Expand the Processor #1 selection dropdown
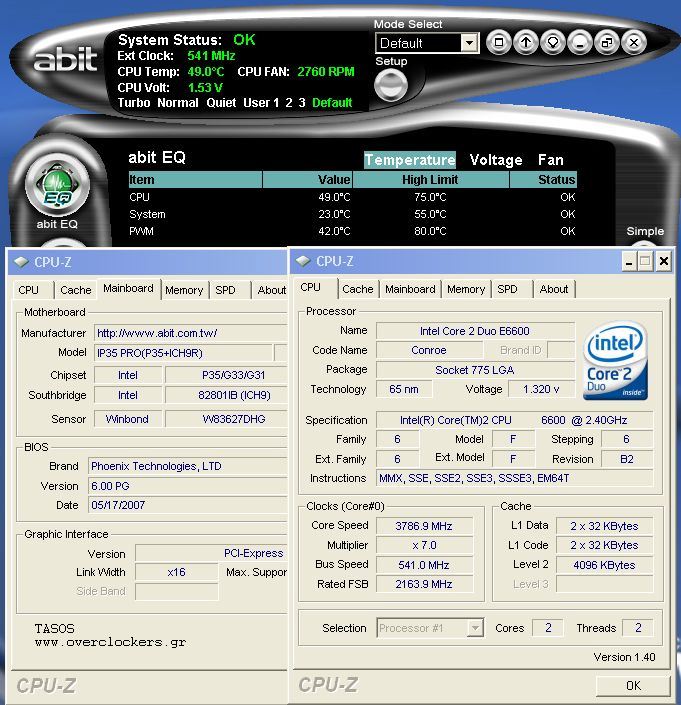The width and height of the screenshot is (681, 705). pyautogui.click(x=475, y=628)
